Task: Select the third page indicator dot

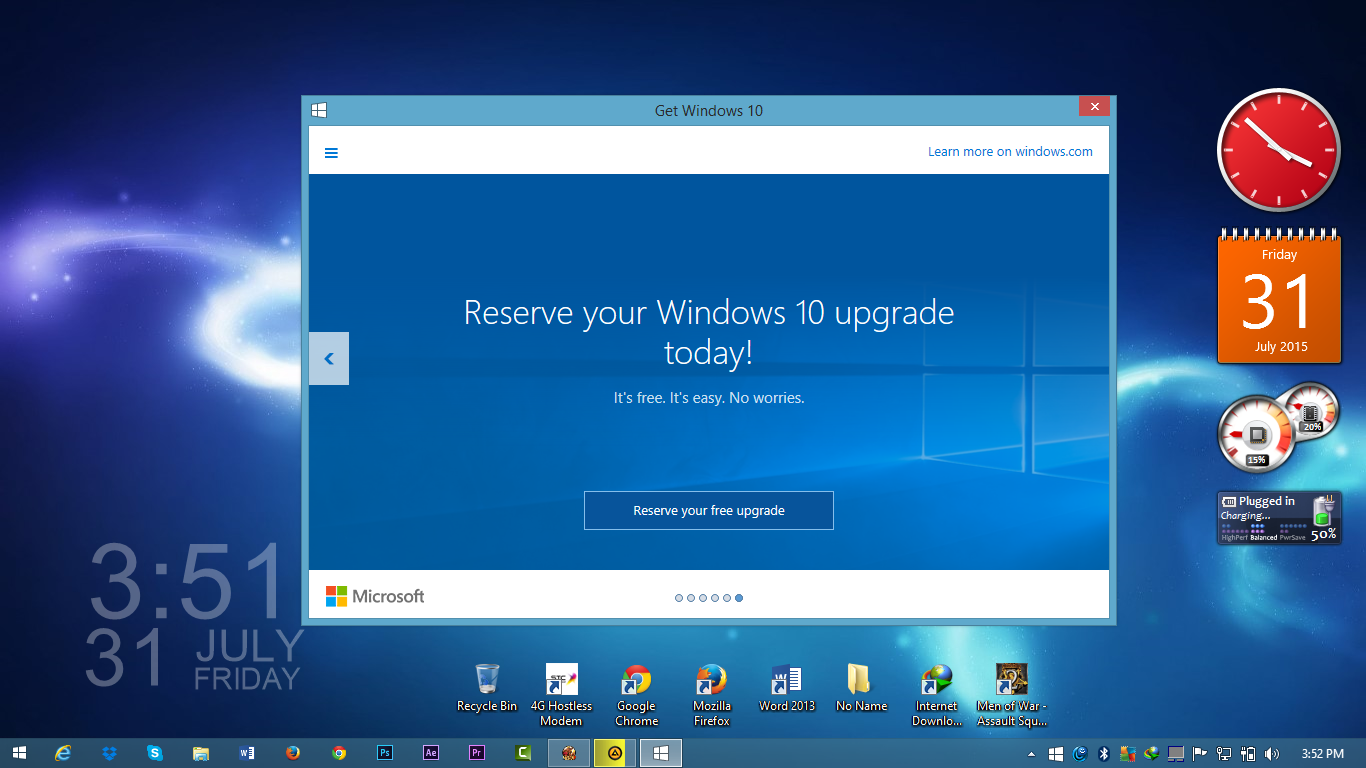Action: click(x=703, y=598)
